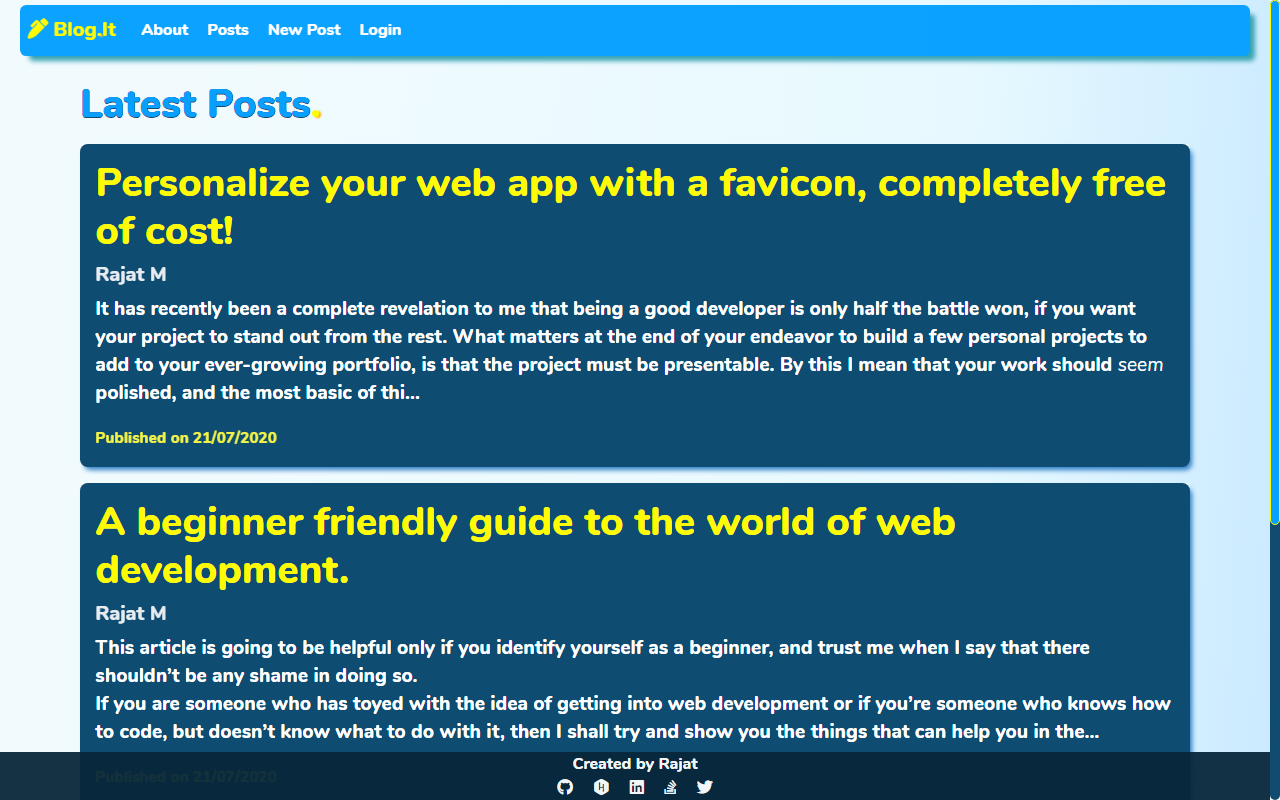Open the Login page from navbar
Viewport: 1280px width, 800px height.
coord(380,30)
